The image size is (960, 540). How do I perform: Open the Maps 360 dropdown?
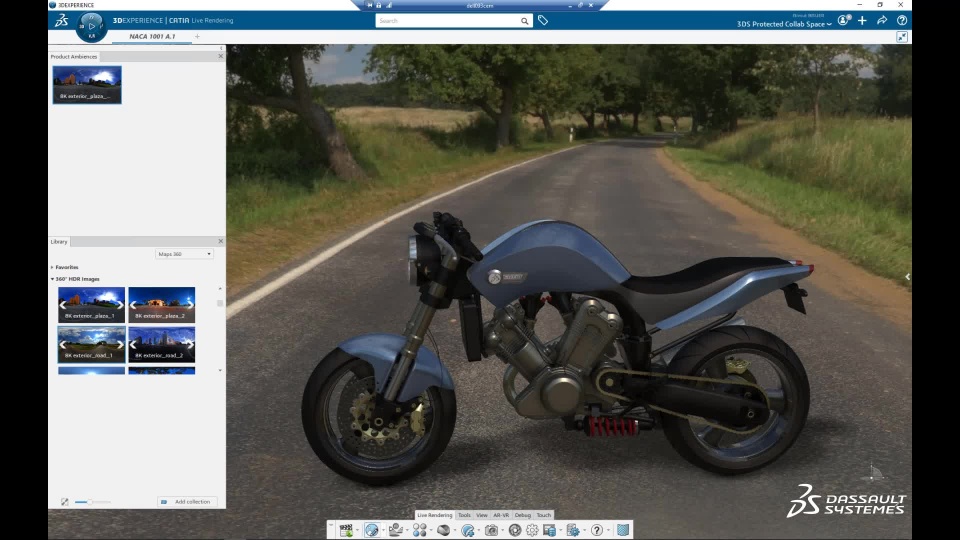184,254
